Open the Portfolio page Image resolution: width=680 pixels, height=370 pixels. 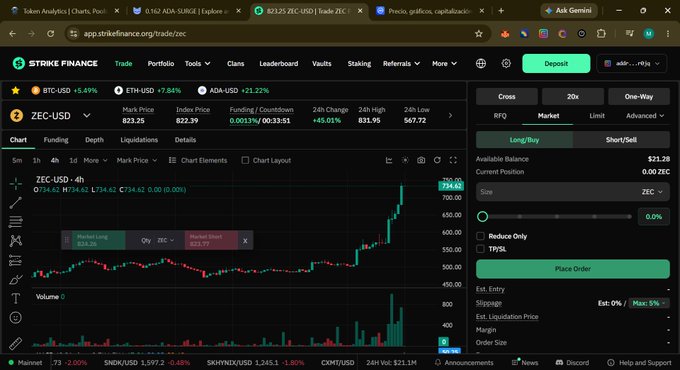pos(160,63)
